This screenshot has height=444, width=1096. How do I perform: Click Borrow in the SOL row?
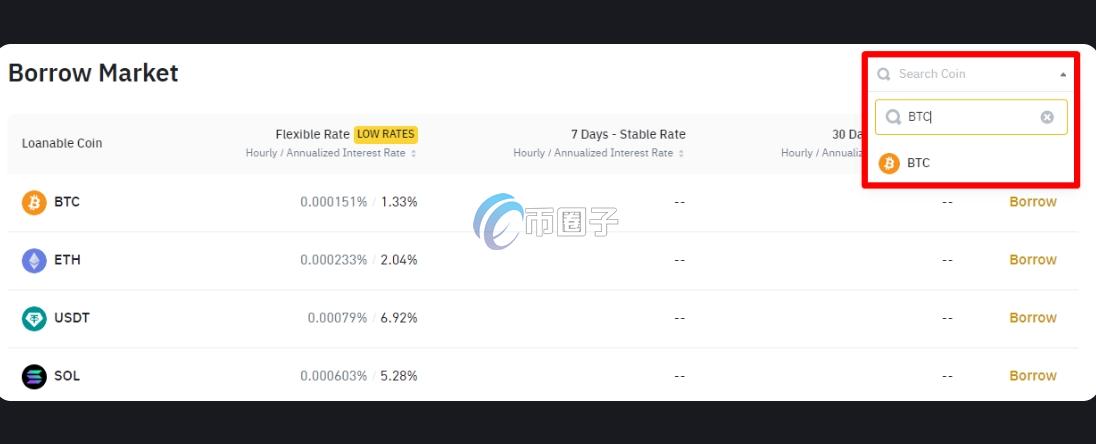coord(1032,376)
